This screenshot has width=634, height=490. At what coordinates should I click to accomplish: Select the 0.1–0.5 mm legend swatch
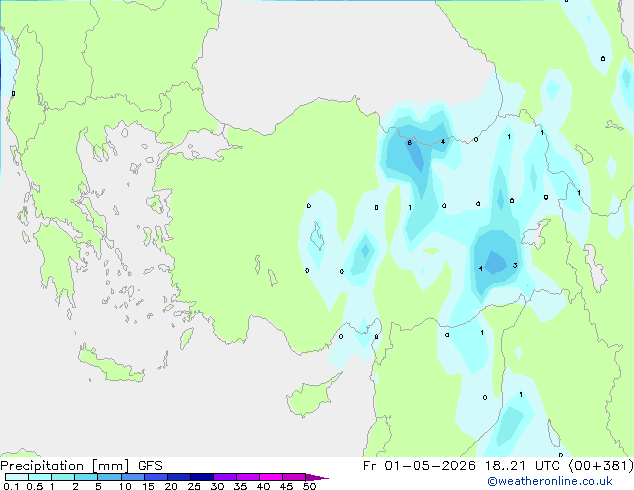tap(17, 477)
